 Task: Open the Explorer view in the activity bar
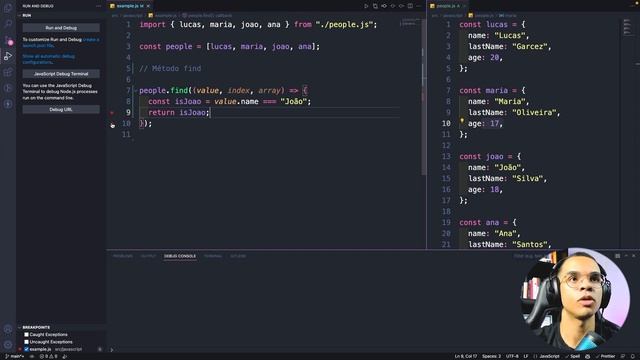tap(8, 8)
